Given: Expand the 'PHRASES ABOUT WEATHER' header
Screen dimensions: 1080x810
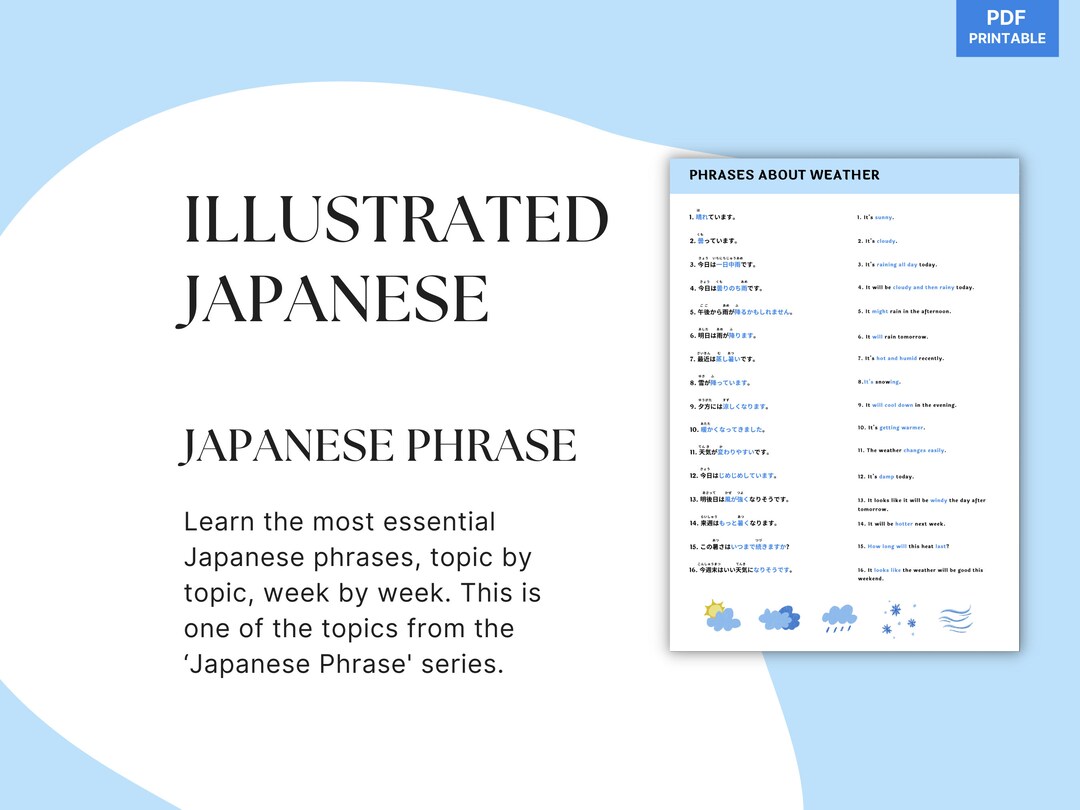Looking at the screenshot, I should point(783,175).
